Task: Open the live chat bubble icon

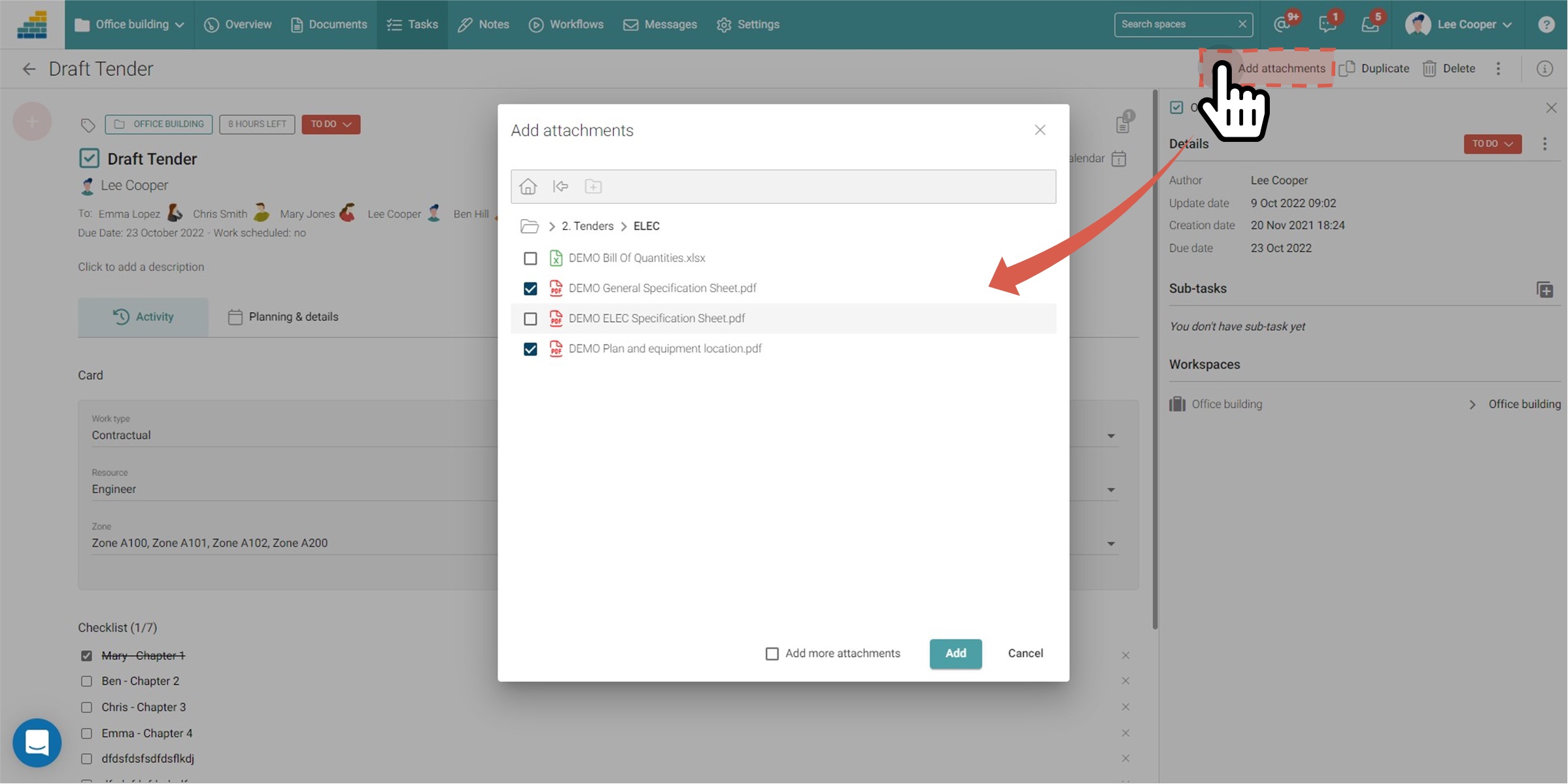Action: click(37, 743)
